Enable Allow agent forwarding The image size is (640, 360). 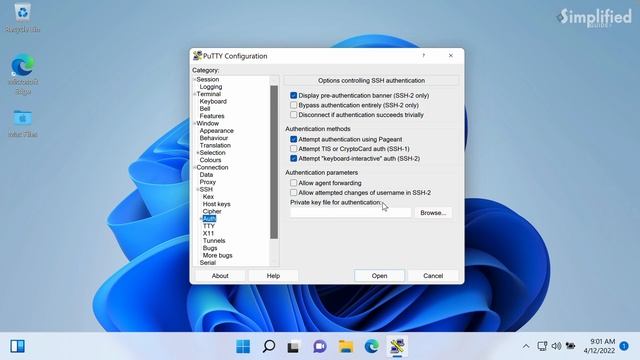coord(293,183)
